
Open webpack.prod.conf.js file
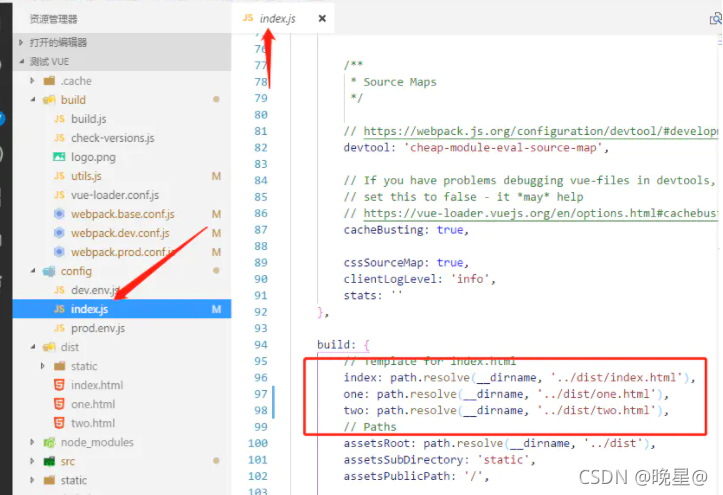point(123,252)
